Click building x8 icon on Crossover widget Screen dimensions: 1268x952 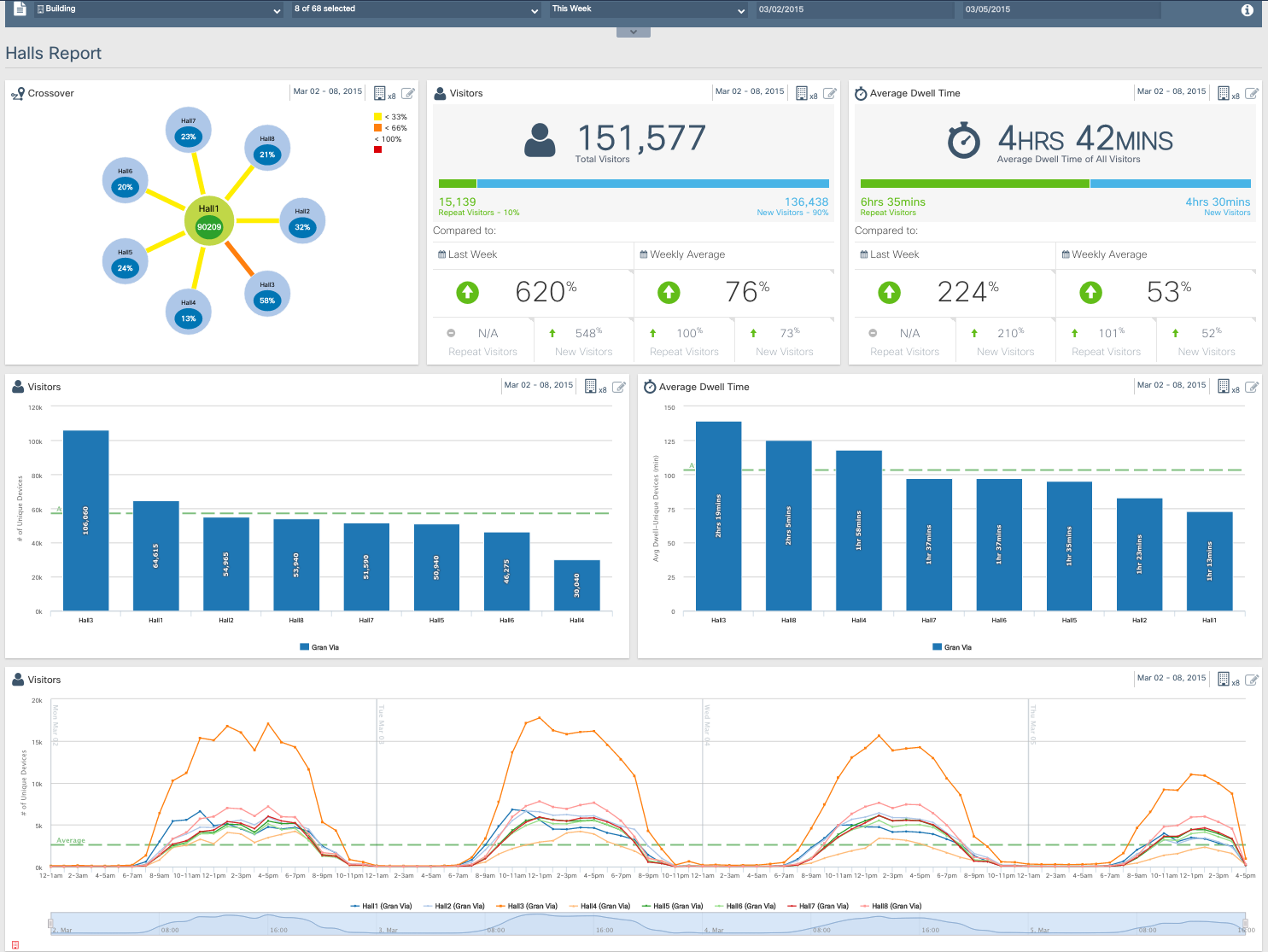coord(381,93)
